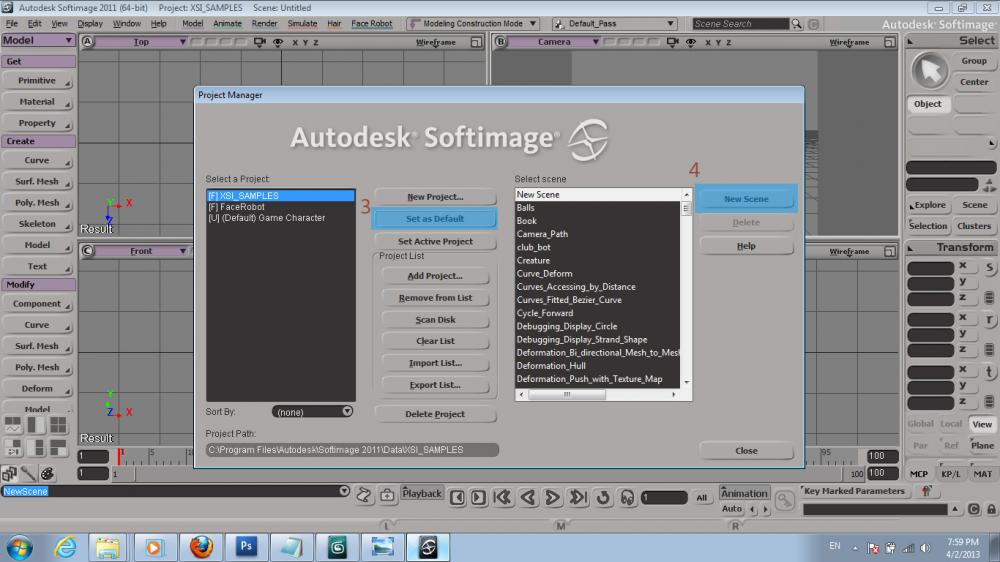Click the loop playback icon
The image size is (1000, 562).
click(x=603, y=497)
